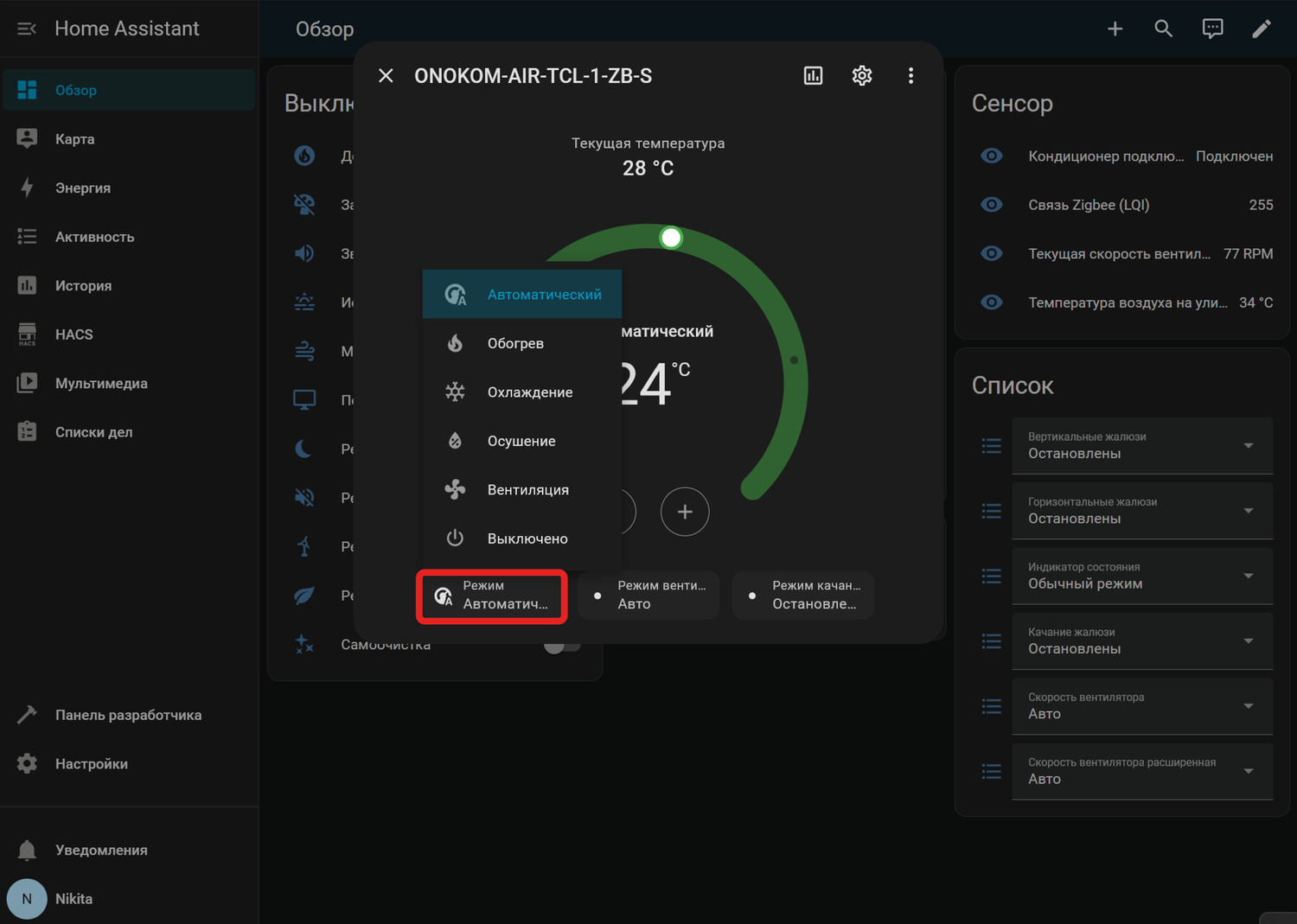Click the small dot on the green thermostat arc
Viewport: 1297px width, 924px height.
pos(794,360)
